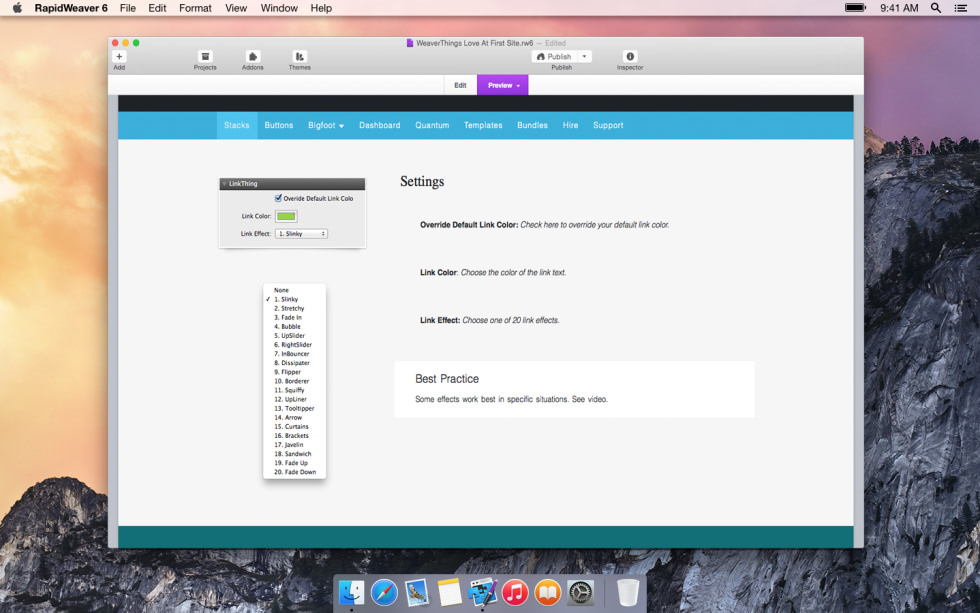Viewport: 980px width, 613px height.
Task: Choose 8. Dissipater effect
Action: (x=294, y=362)
